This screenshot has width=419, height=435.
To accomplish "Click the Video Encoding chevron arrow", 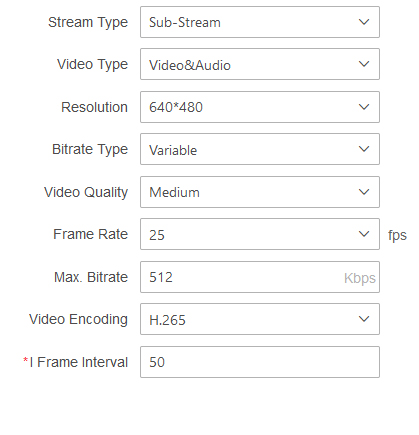I will pyautogui.click(x=364, y=319).
